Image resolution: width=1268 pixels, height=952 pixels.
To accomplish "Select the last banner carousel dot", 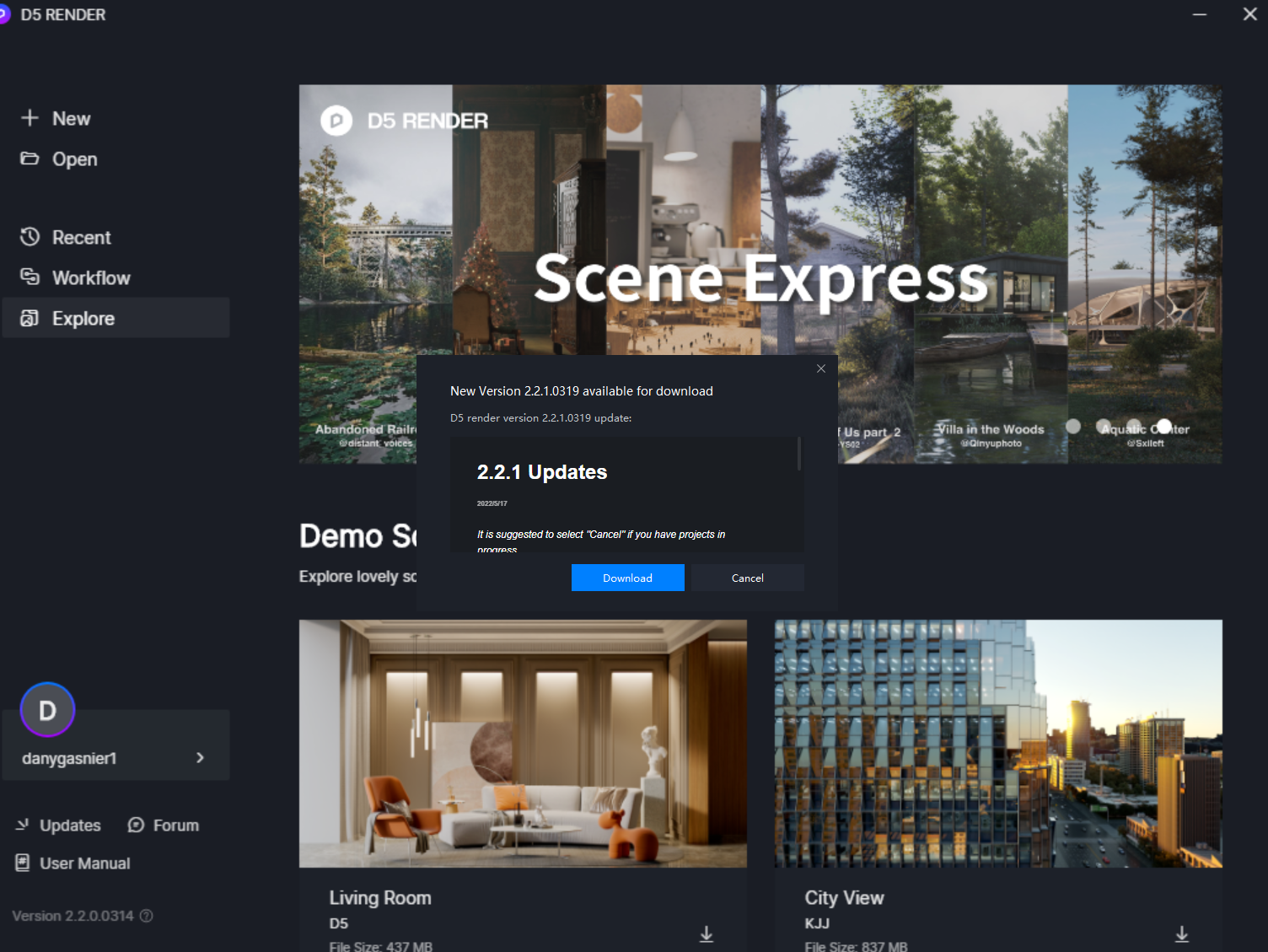I will (x=1164, y=426).
